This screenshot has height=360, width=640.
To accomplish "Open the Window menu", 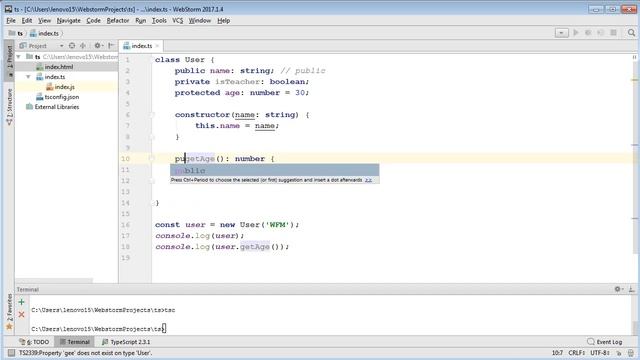I will click(x=200, y=20).
